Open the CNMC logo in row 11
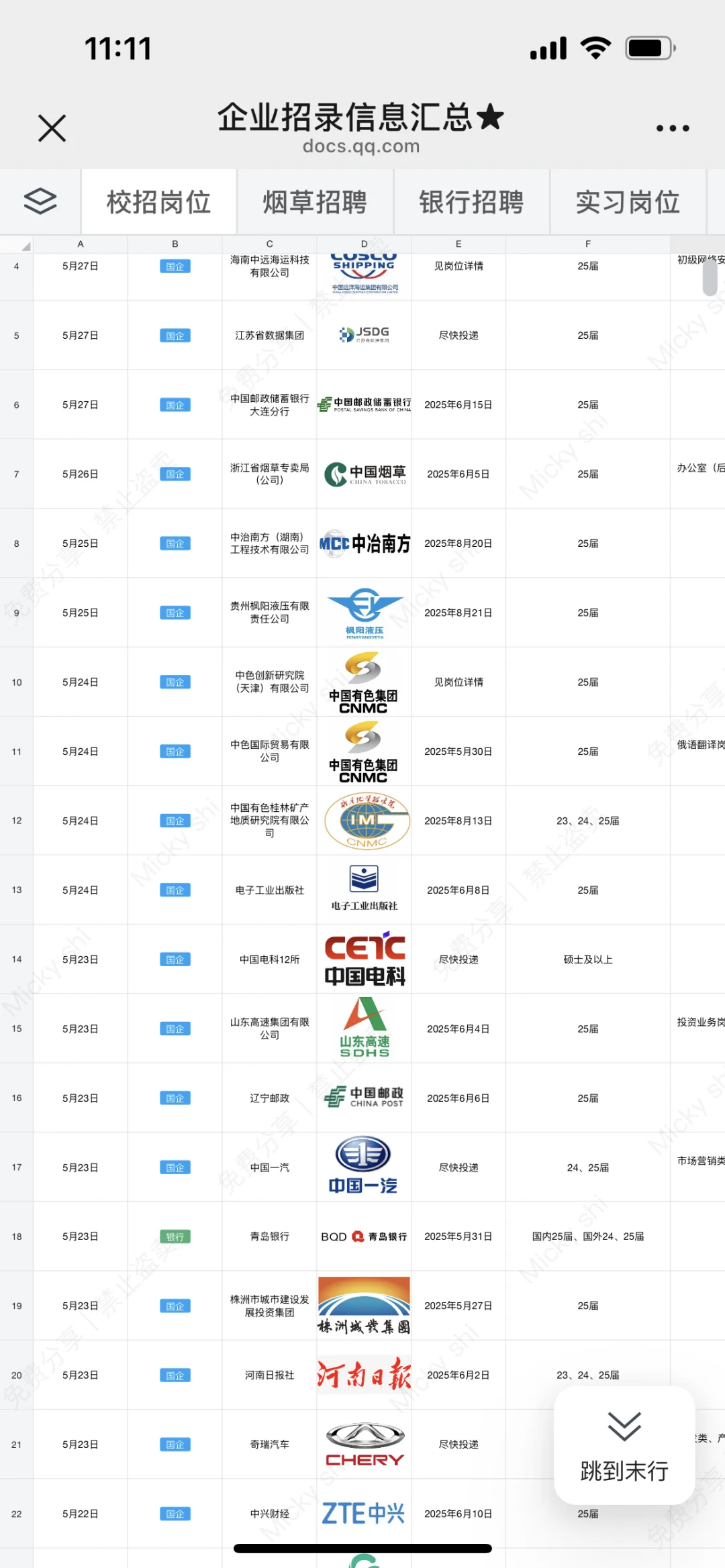 pos(363,752)
